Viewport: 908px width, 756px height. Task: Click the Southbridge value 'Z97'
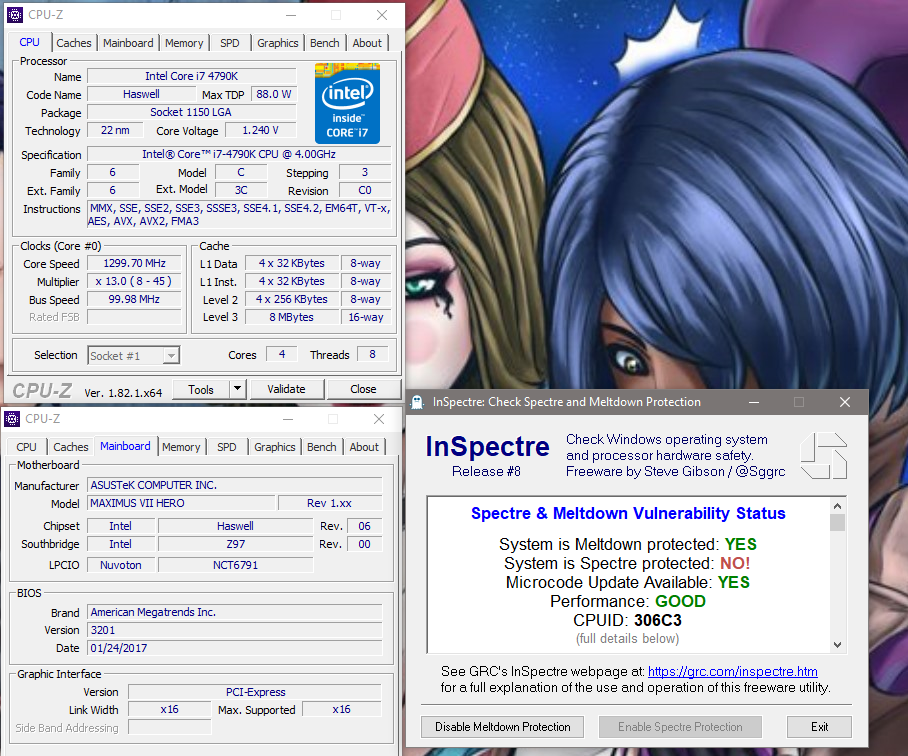click(x=236, y=544)
